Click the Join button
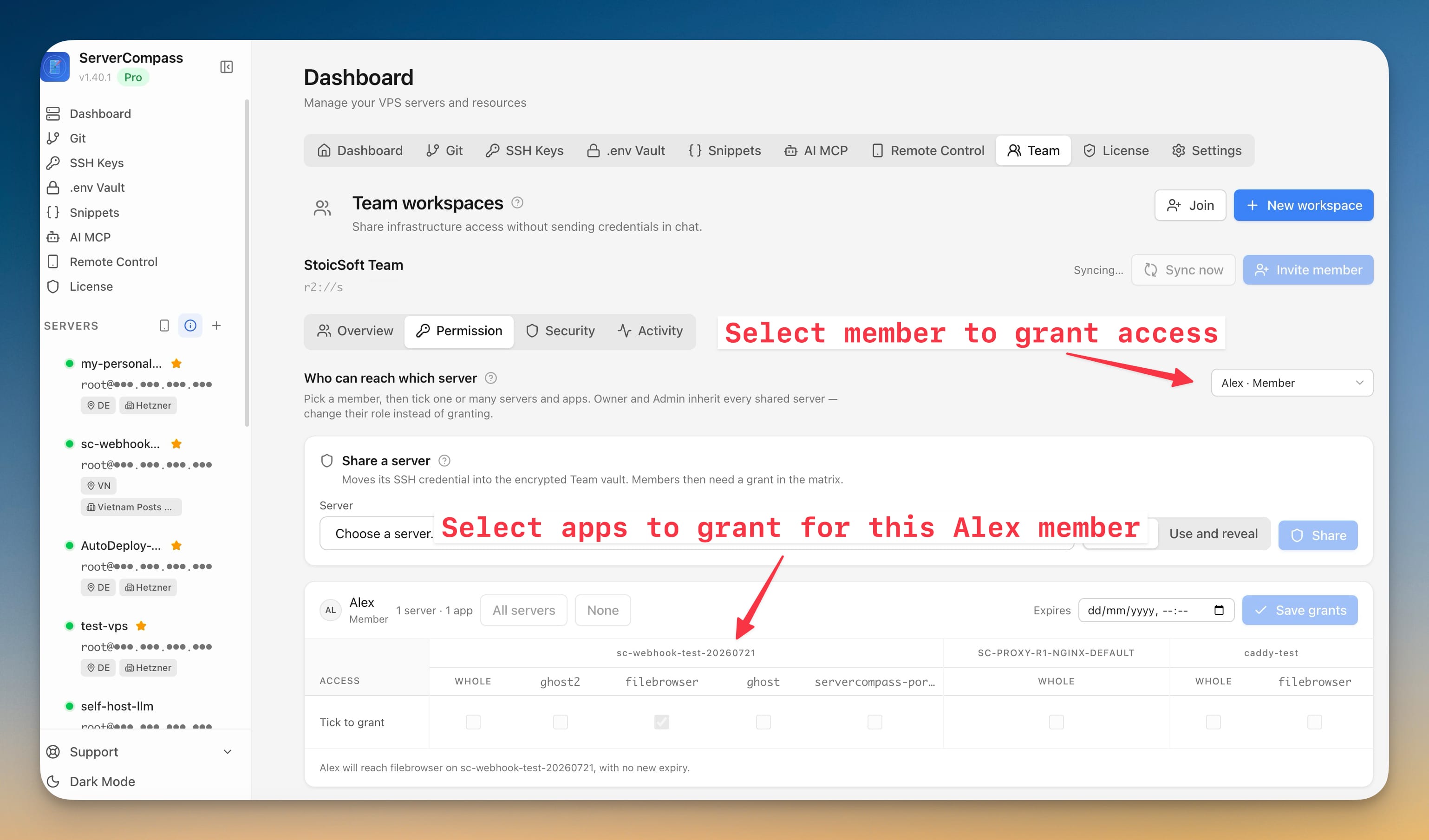 [x=1190, y=205]
